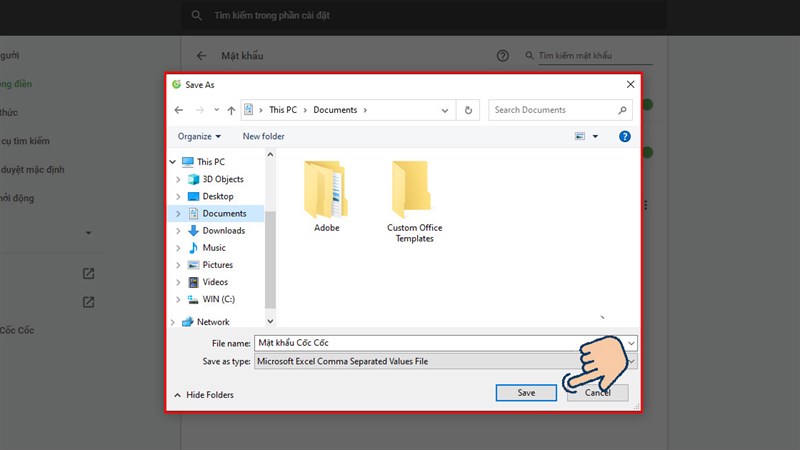Click Documents in the address breadcrumb

(335, 110)
